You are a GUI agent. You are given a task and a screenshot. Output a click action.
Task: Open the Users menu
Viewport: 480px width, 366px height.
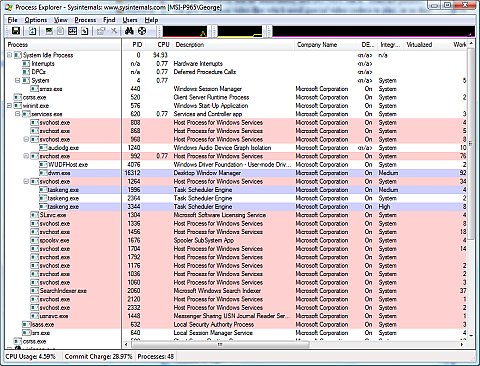pos(130,20)
